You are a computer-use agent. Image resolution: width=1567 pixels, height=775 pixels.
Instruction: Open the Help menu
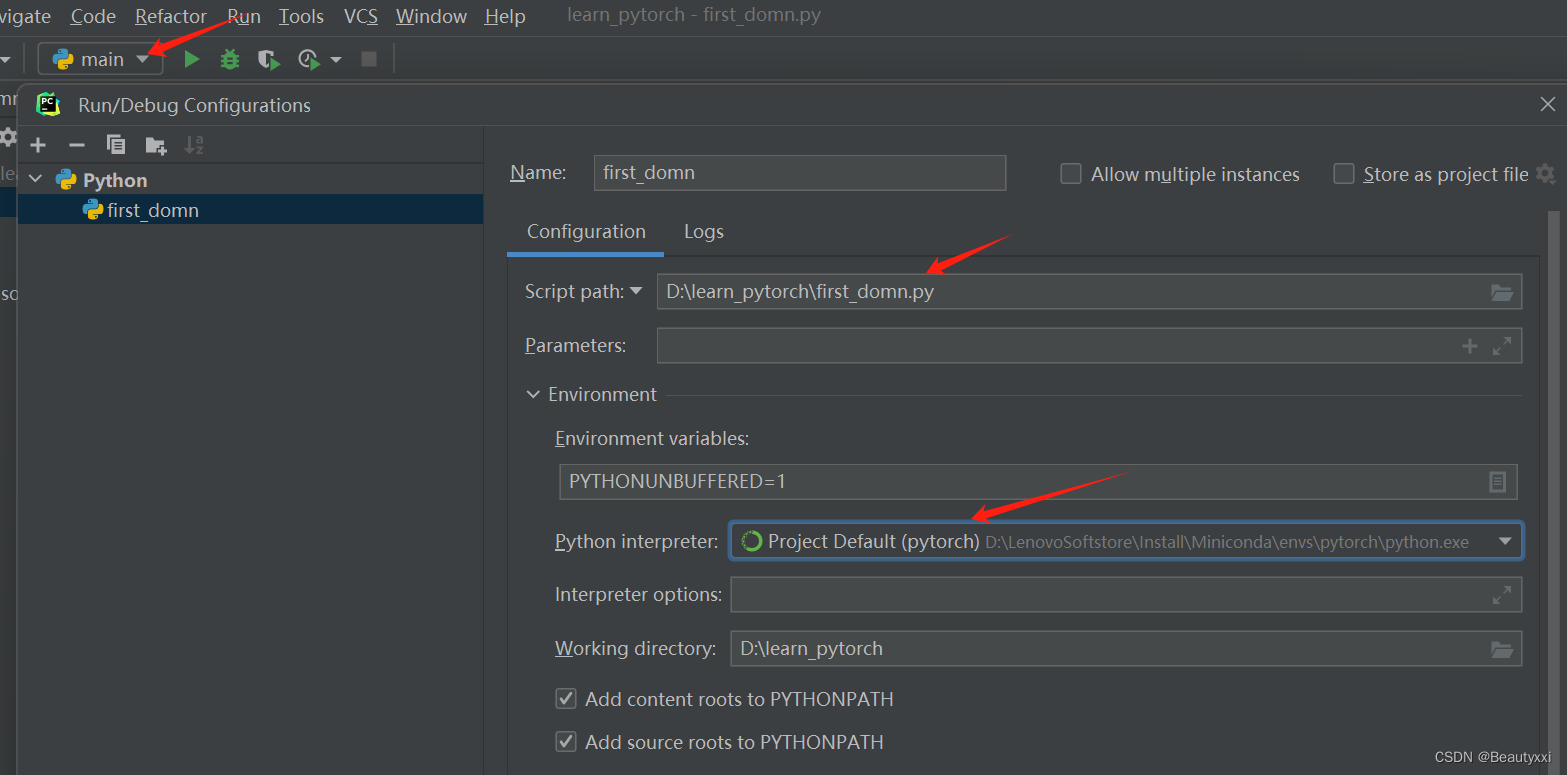(505, 17)
